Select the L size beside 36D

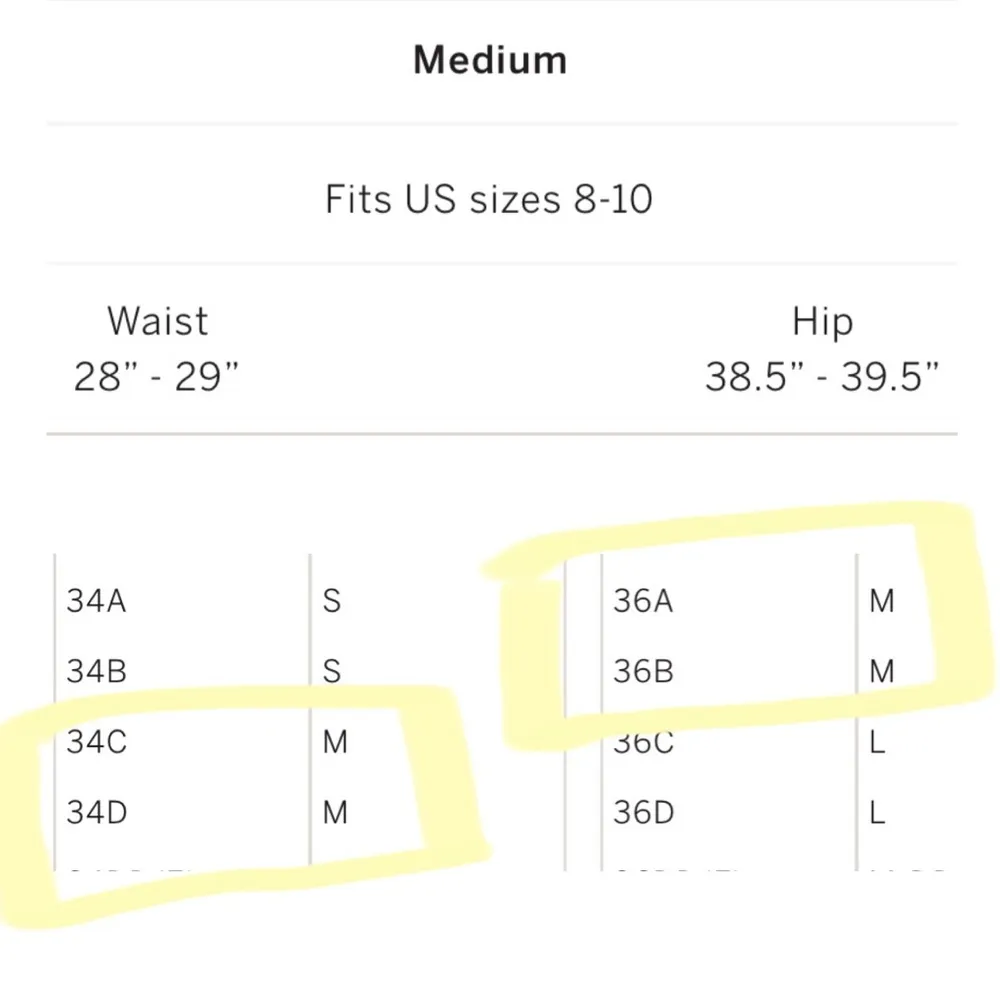(878, 813)
